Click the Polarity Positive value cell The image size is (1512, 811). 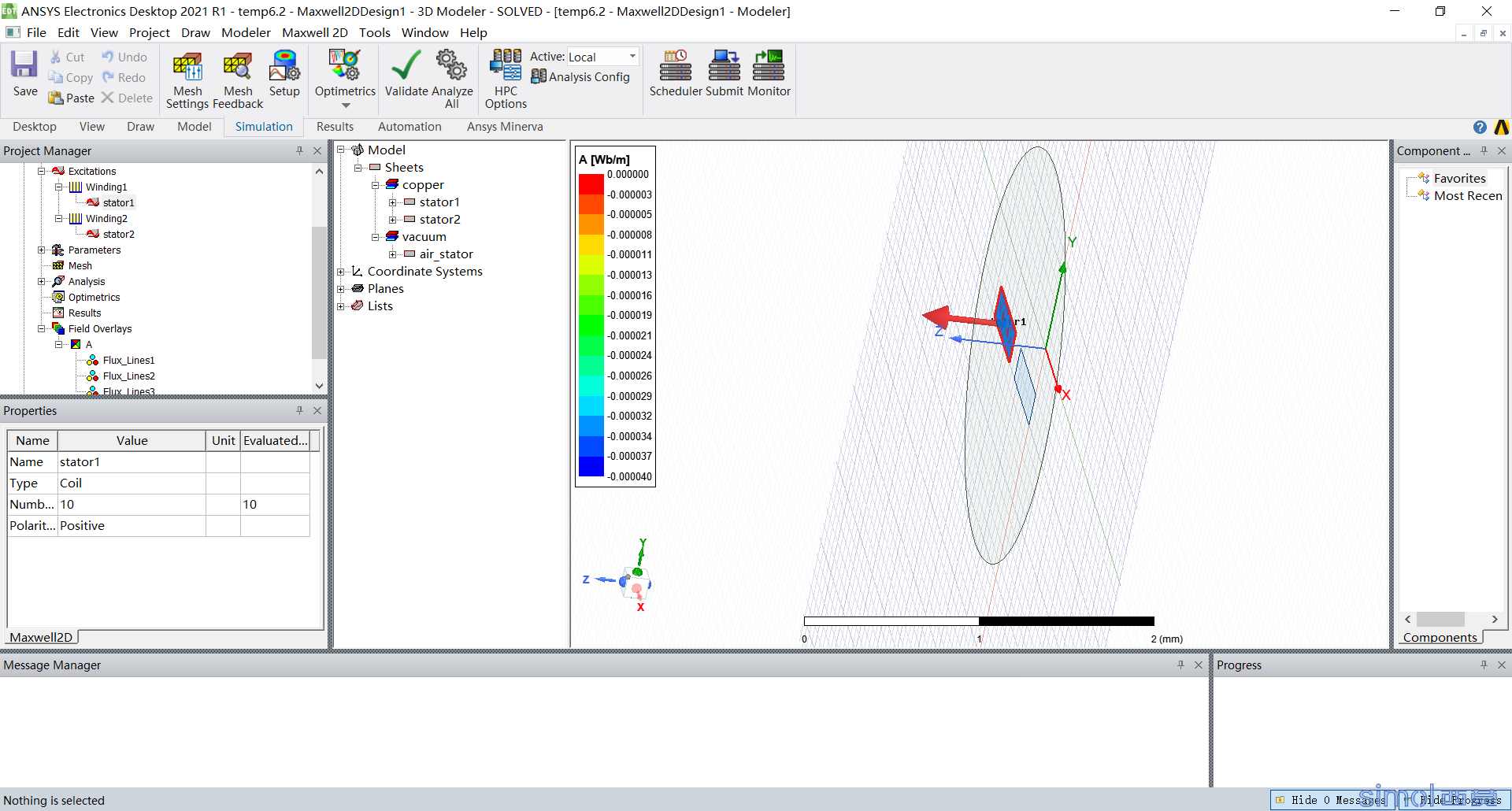pos(132,525)
